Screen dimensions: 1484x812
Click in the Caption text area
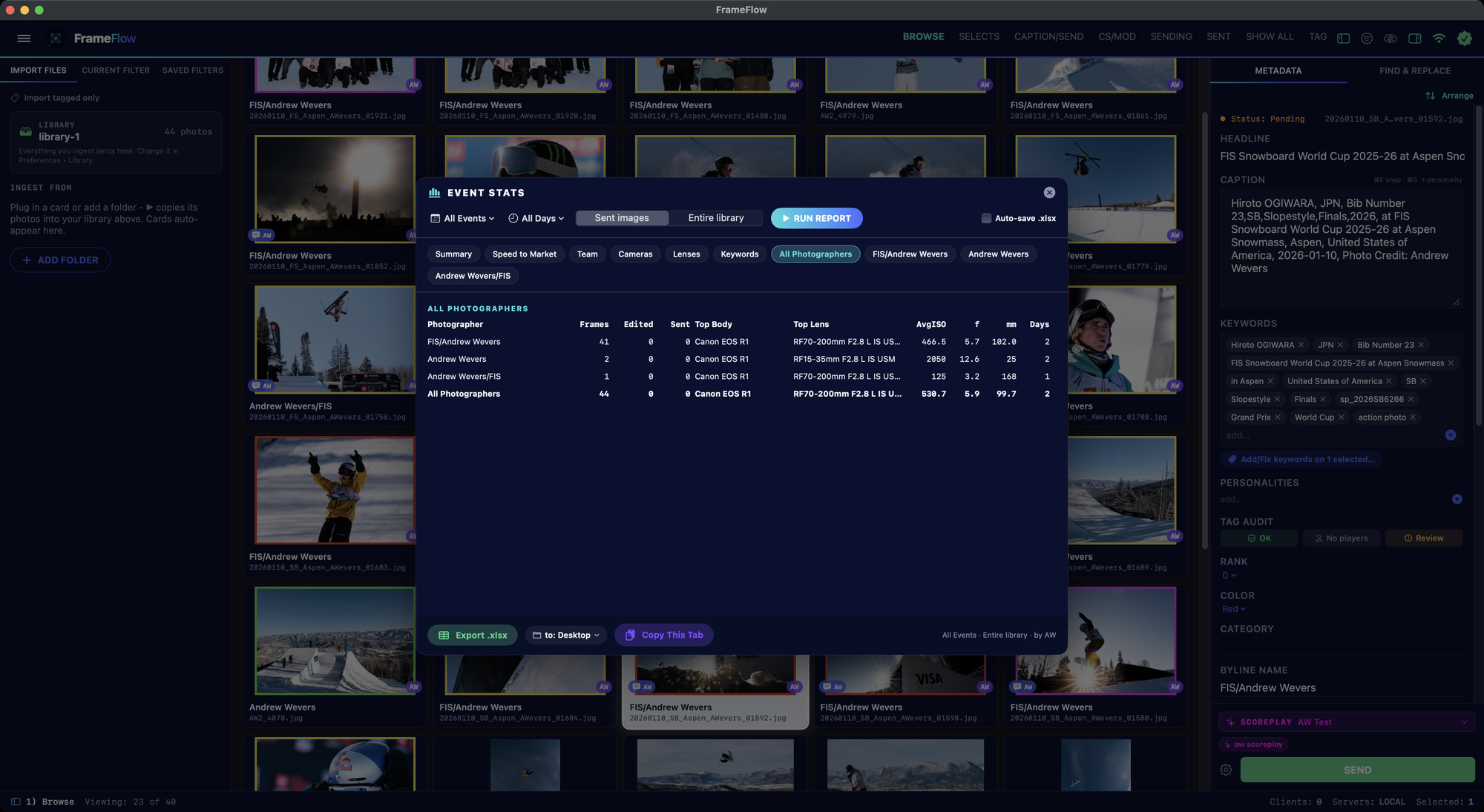click(x=1342, y=248)
